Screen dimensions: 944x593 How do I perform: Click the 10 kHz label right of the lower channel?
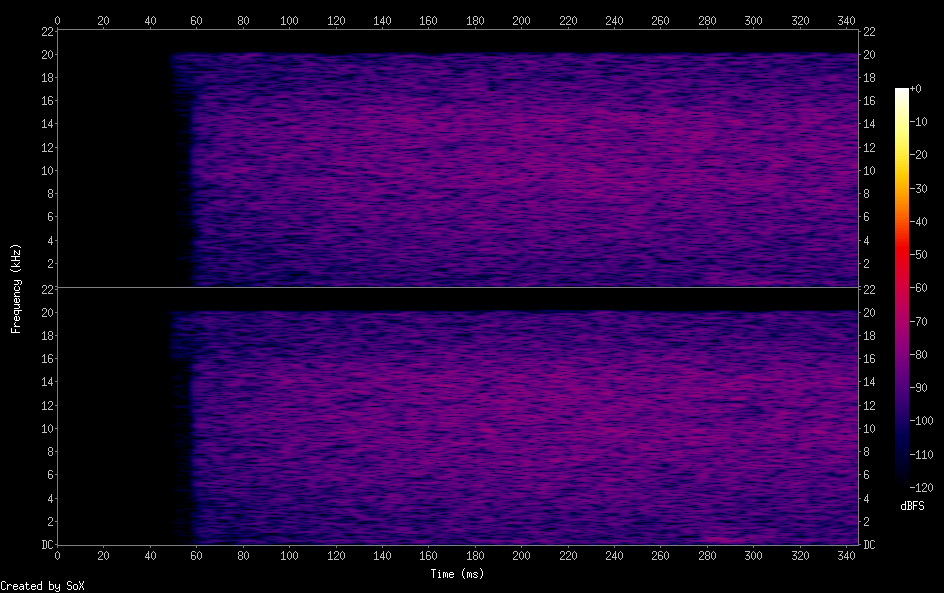(x=869, y=428)
